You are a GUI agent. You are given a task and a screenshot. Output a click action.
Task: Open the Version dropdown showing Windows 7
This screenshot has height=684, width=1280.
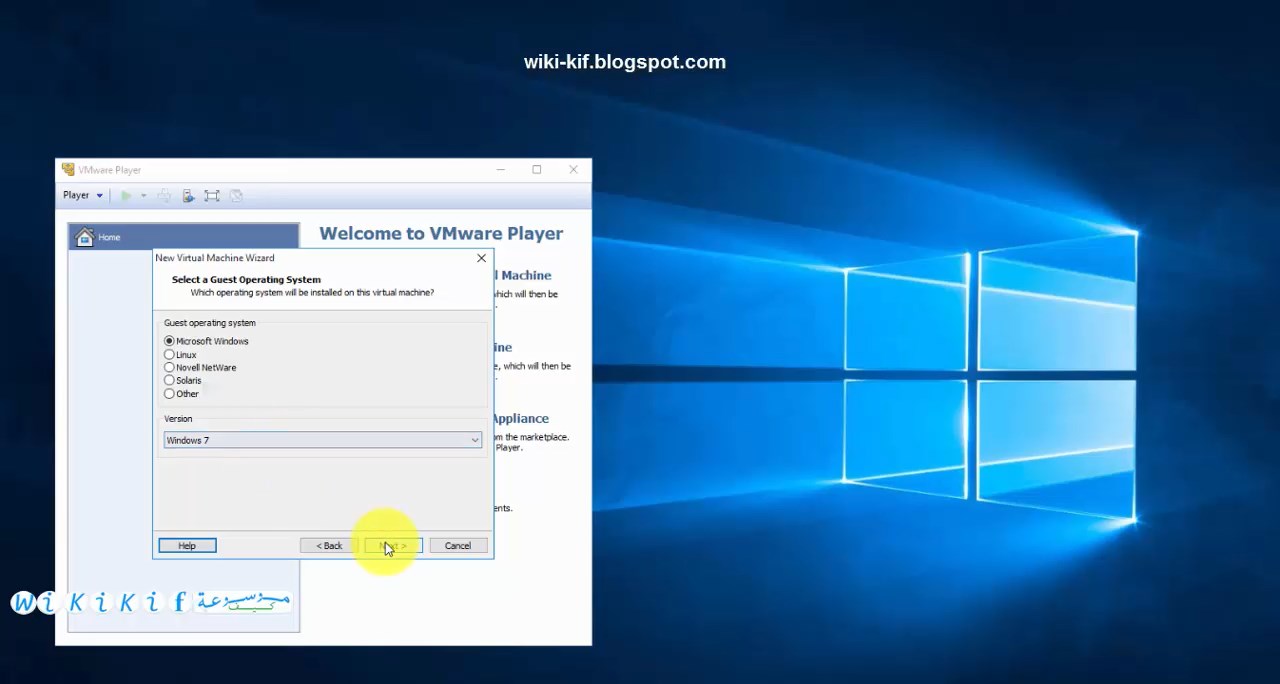coord(322,440)
